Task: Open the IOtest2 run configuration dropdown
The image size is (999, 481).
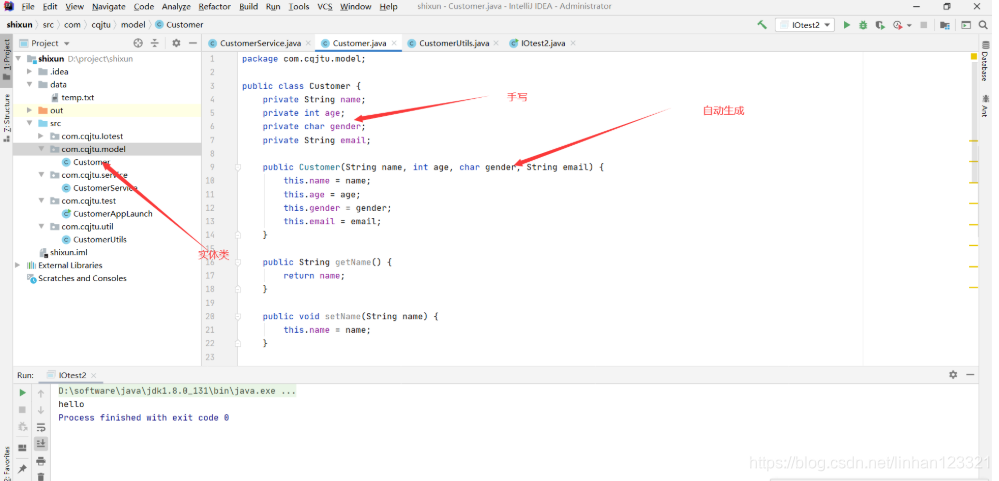Action: point(805,25)
